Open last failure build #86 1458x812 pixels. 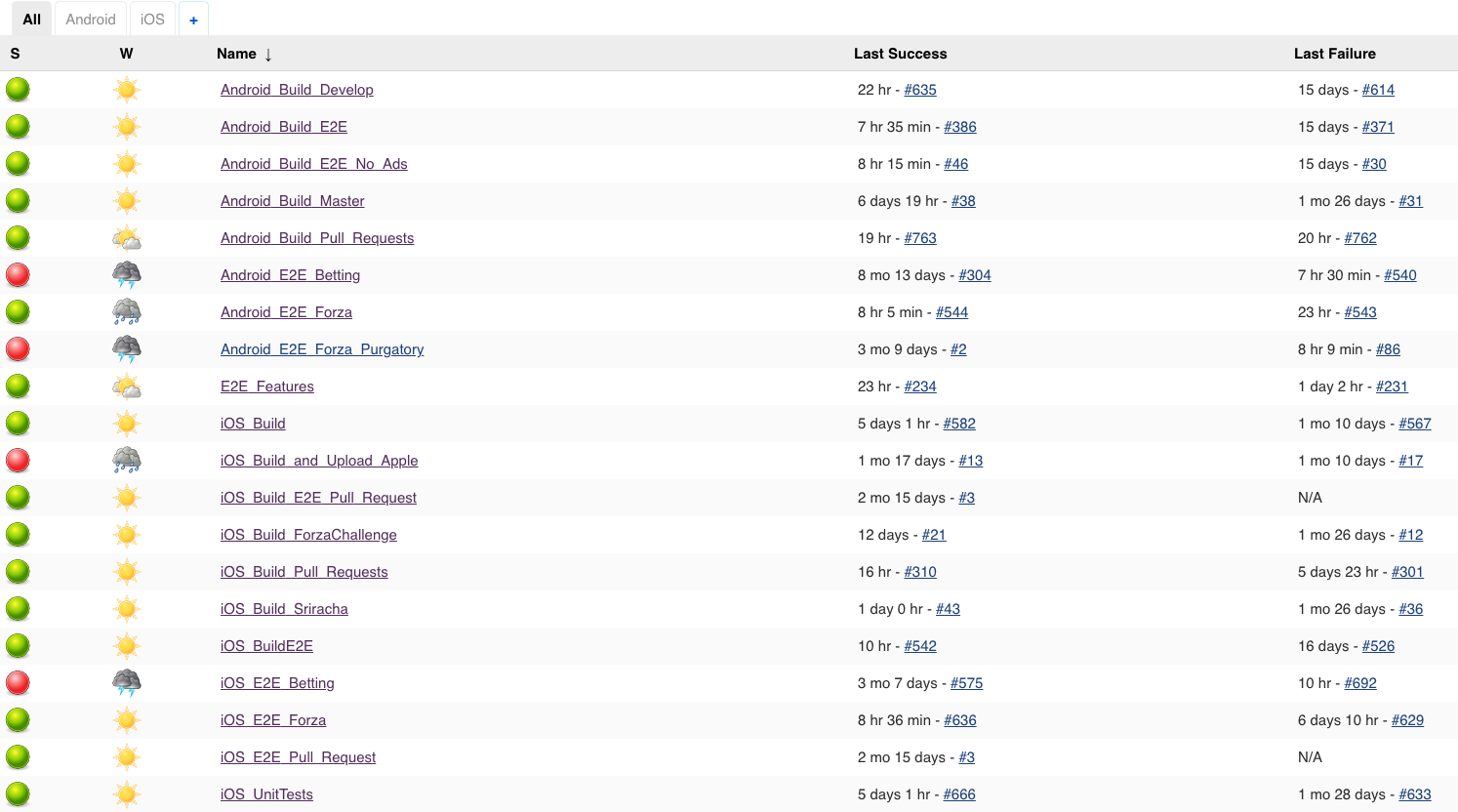(1389, 349)
